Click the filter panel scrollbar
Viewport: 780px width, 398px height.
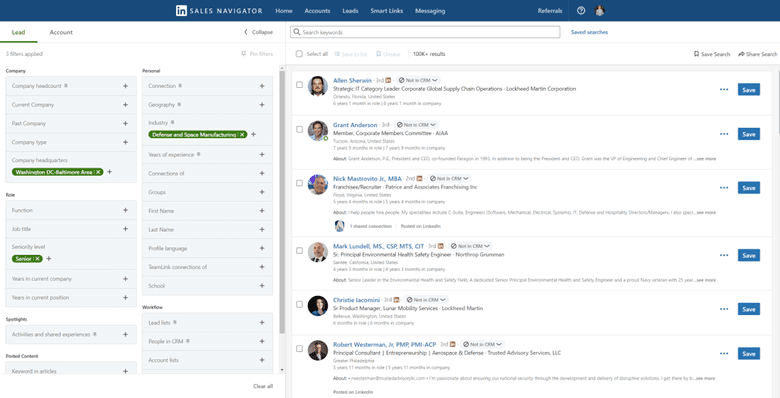coord(283,202)
